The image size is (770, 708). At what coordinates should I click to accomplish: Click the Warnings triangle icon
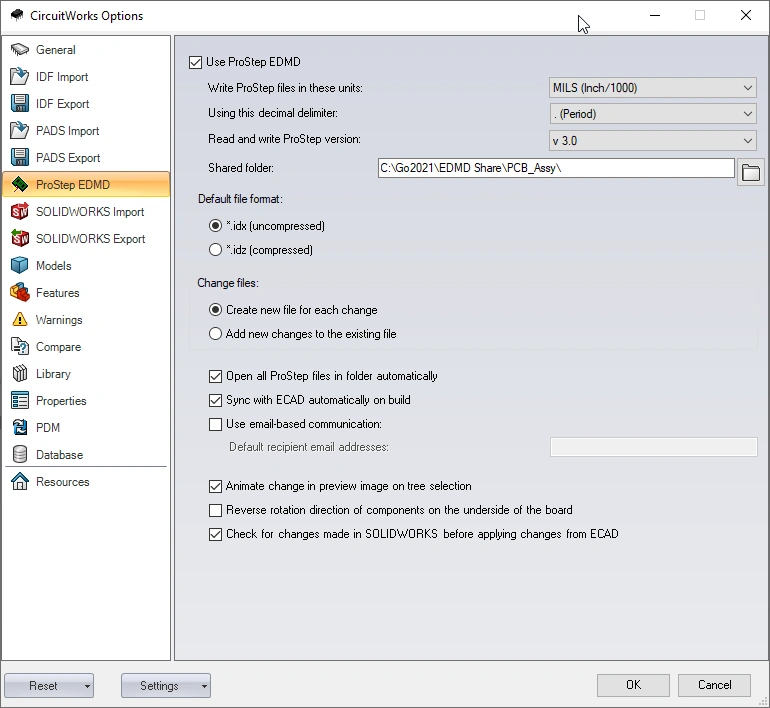tap(20, 320)
